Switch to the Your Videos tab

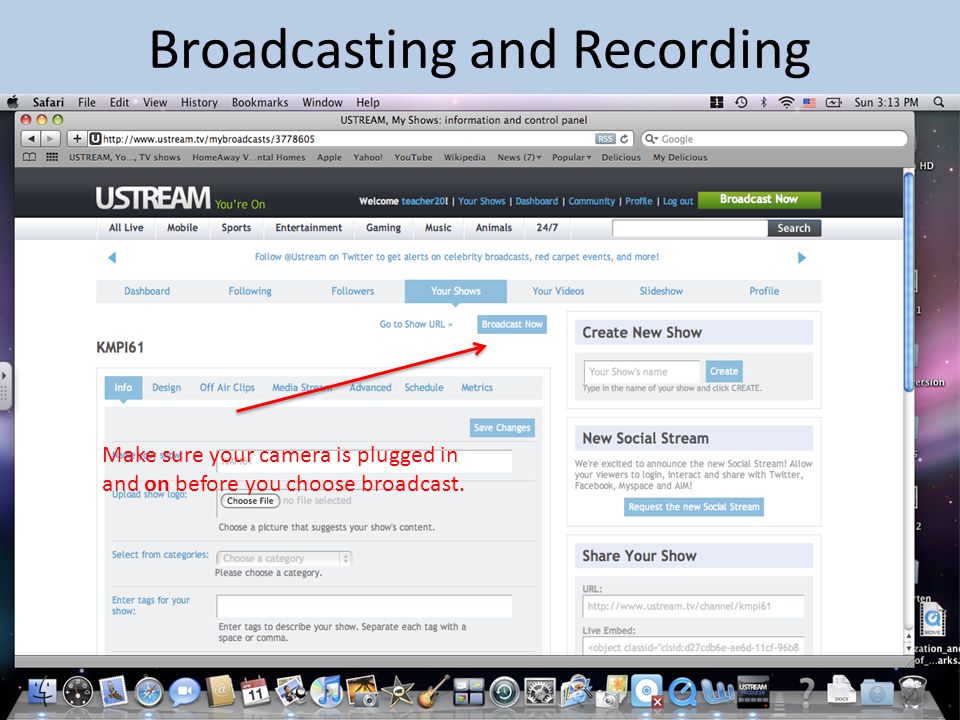pos(558,291)
